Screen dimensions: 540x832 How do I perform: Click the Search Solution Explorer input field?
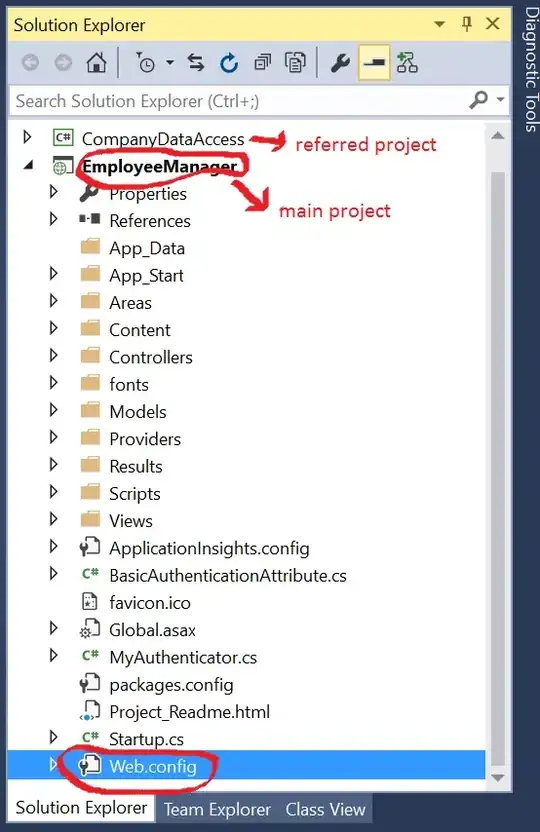tap(239, 101)
